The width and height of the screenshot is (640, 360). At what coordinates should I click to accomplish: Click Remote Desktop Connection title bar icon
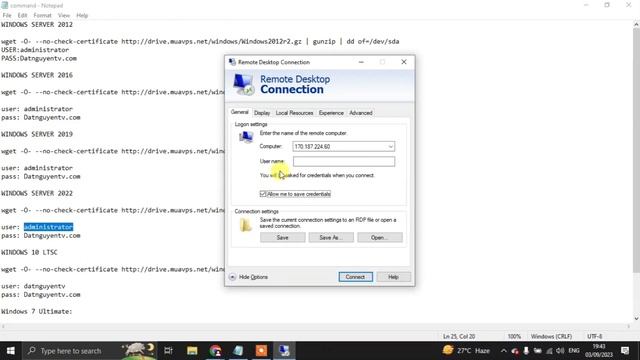232,62
